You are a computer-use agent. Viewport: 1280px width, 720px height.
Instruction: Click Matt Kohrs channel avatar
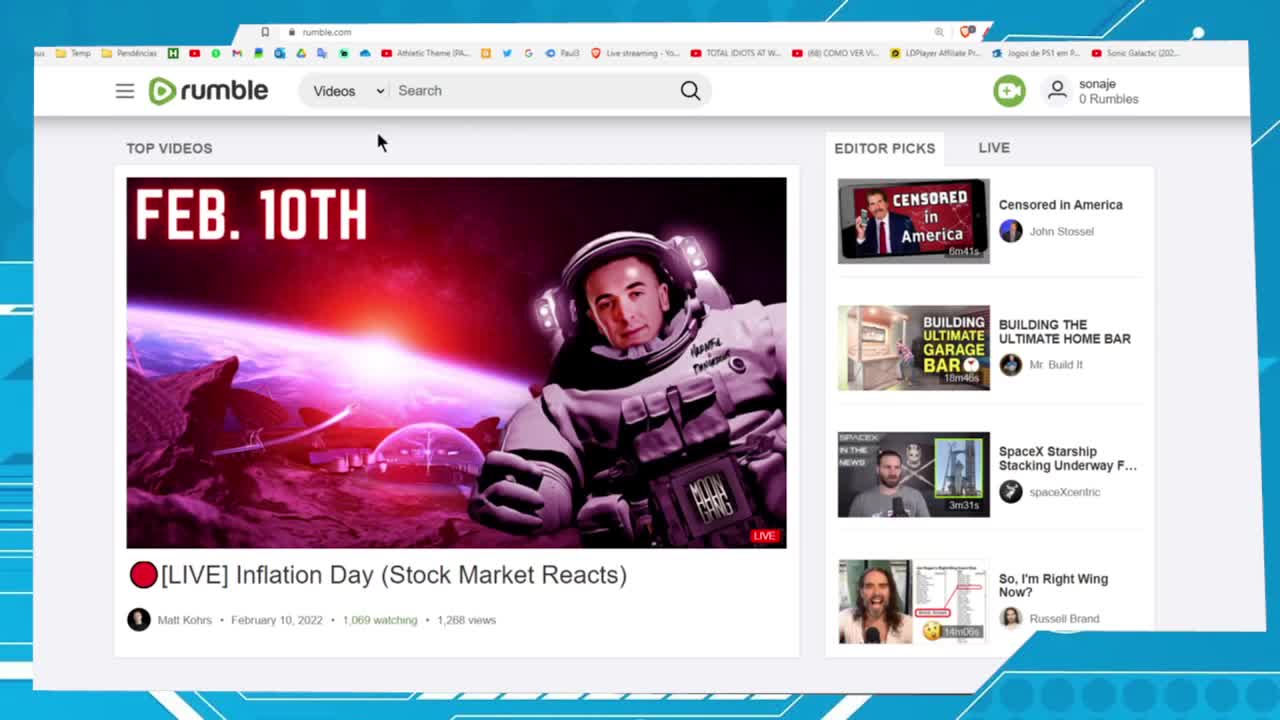point(139,620)
